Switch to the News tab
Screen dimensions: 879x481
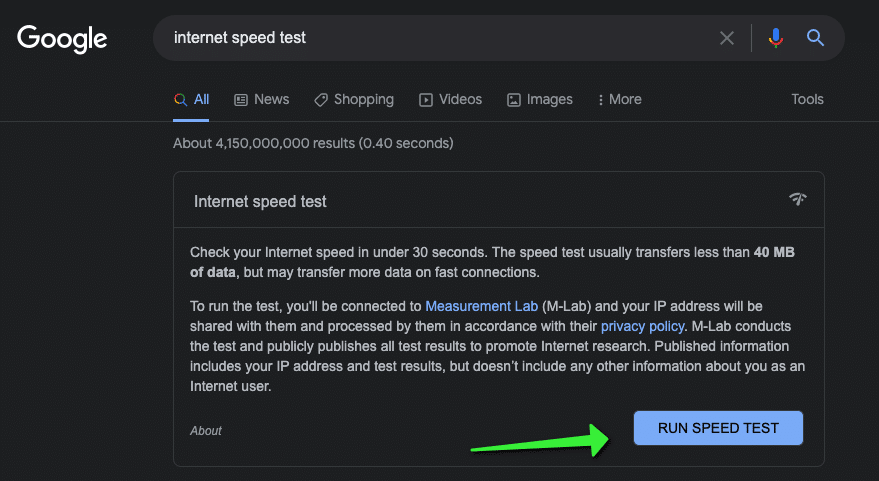[262, 100]
